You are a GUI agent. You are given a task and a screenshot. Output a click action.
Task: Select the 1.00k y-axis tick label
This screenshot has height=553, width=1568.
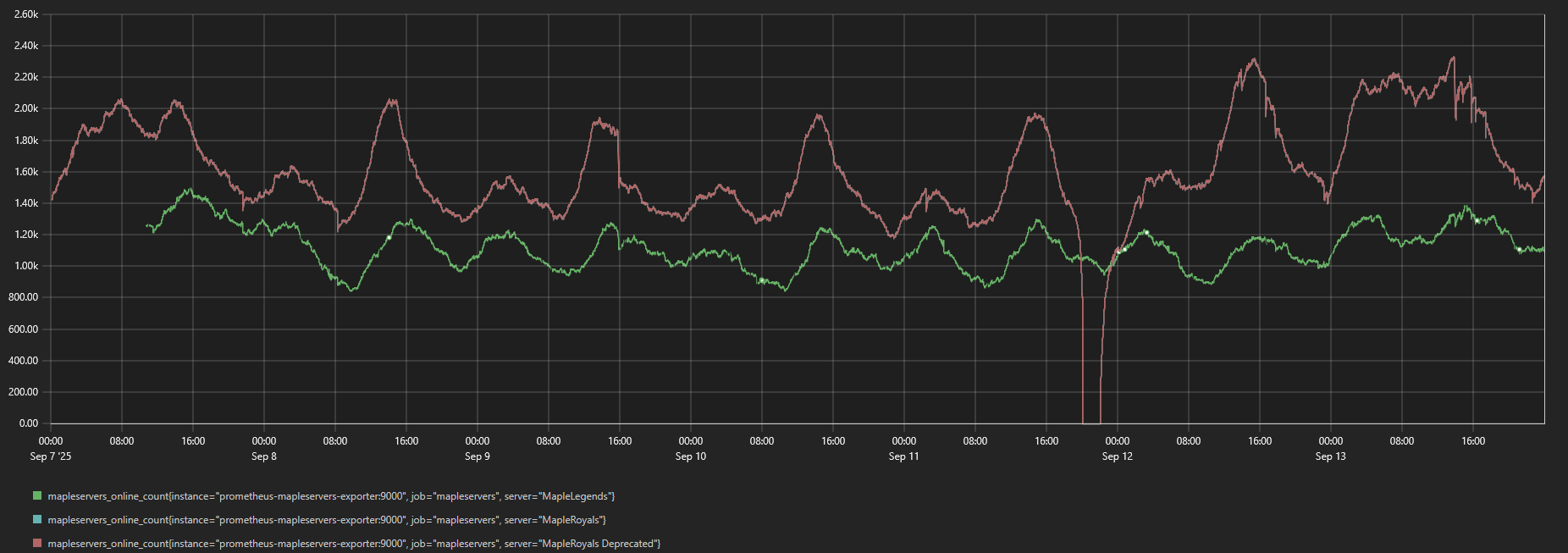tap(26, 266)
